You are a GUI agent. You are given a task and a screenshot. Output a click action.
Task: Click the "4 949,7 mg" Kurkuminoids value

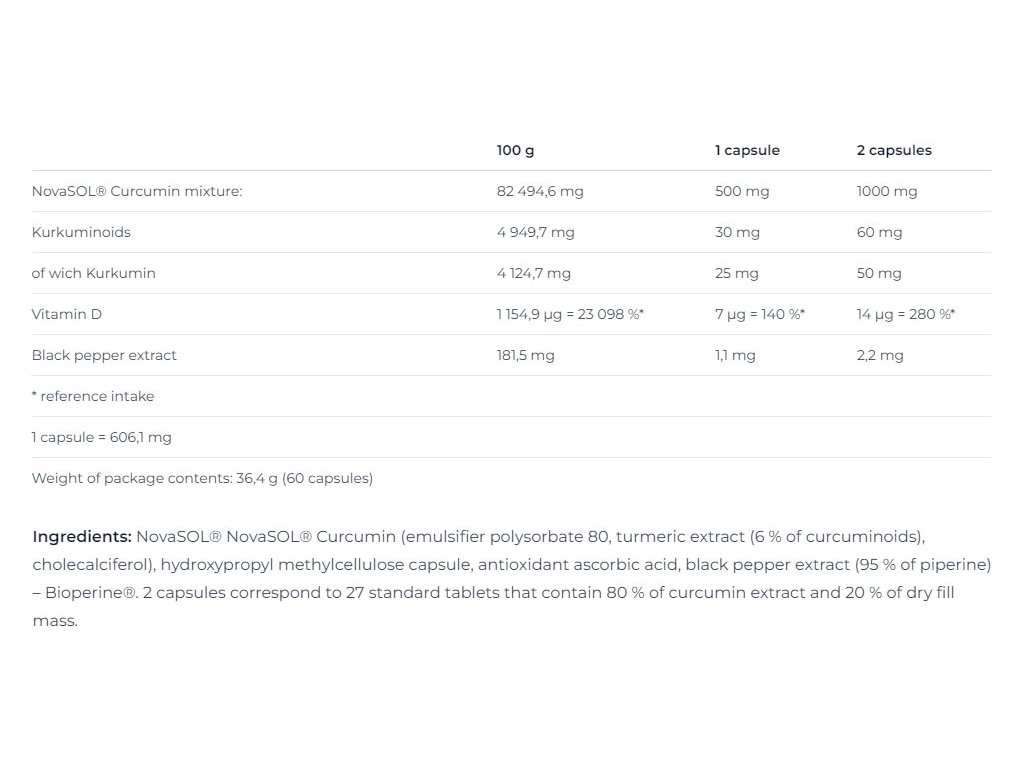[535, 232]
